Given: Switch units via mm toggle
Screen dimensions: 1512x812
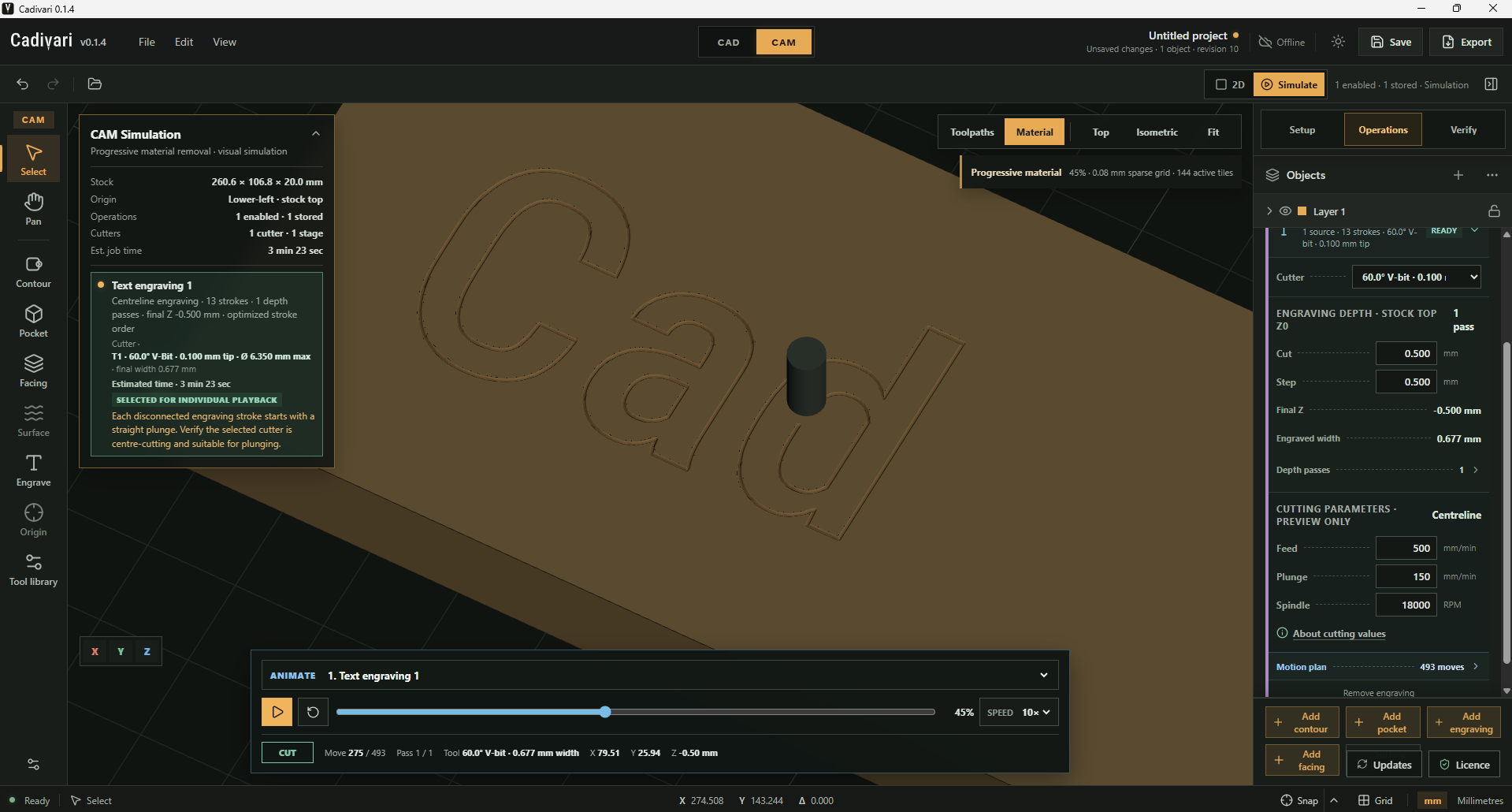Looking at the screenshot, I should [1432, 800].
